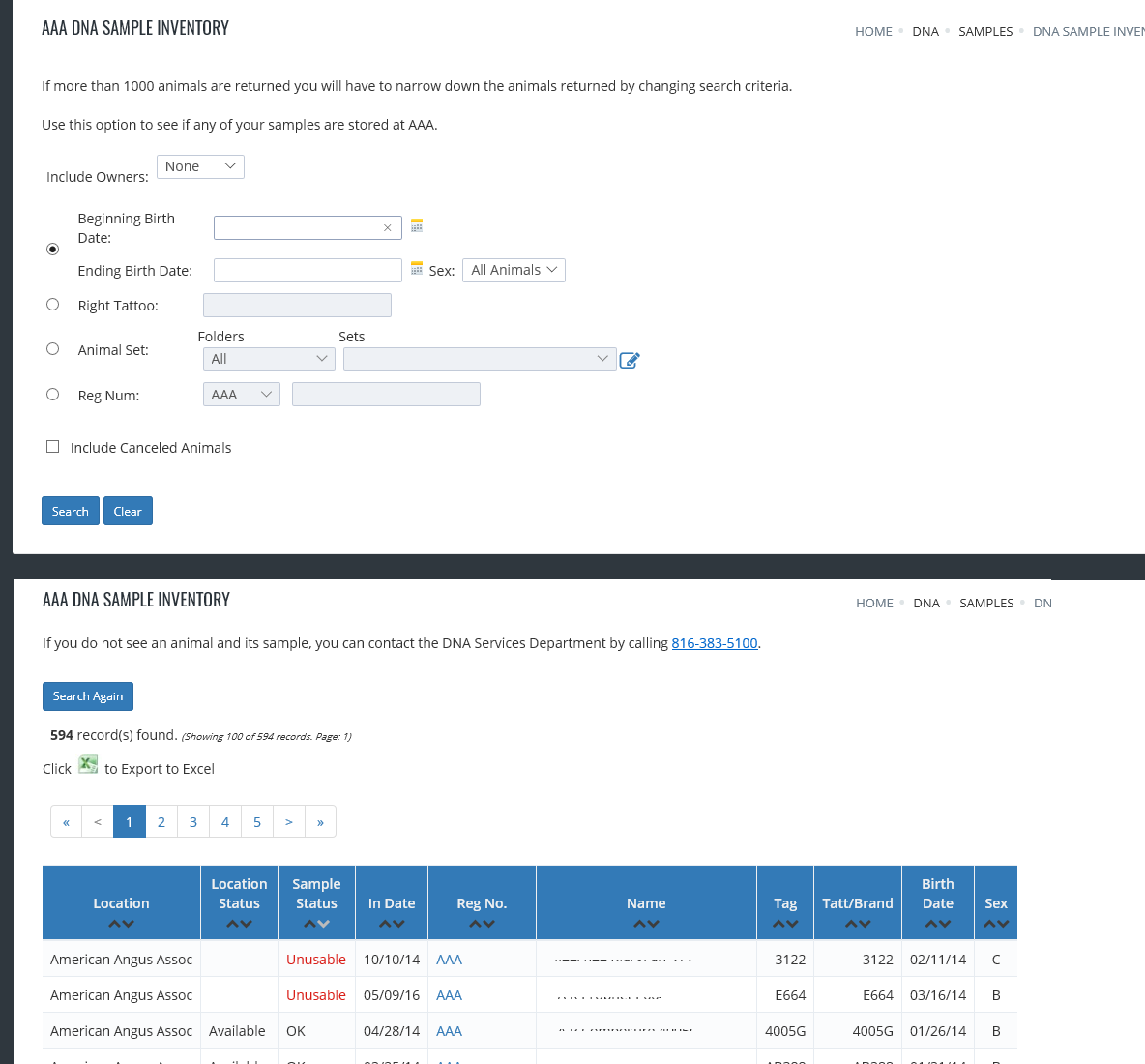Click the birth date 01/26/14 cell

pyautogui.click(x=938, y=1031)
